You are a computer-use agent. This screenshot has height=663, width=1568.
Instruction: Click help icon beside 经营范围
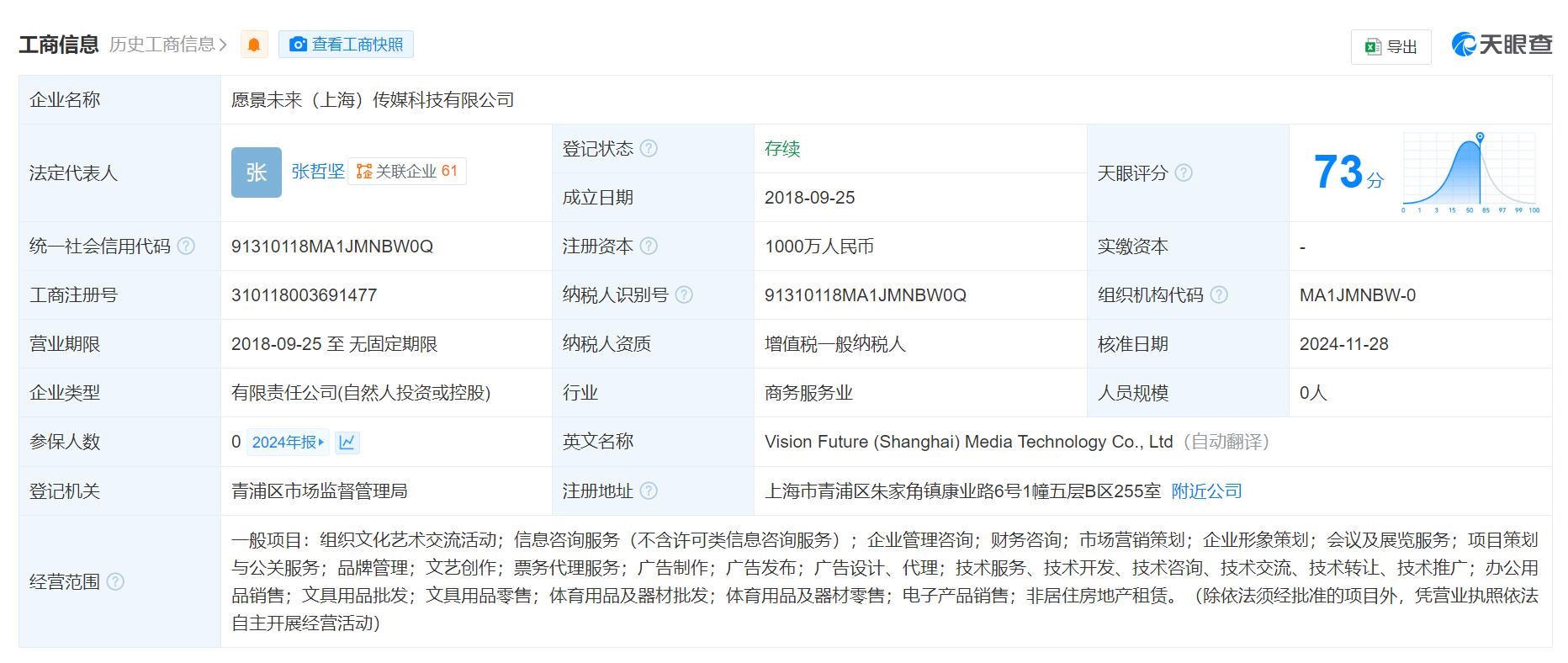pyautogui.click(x=116, y=582)
